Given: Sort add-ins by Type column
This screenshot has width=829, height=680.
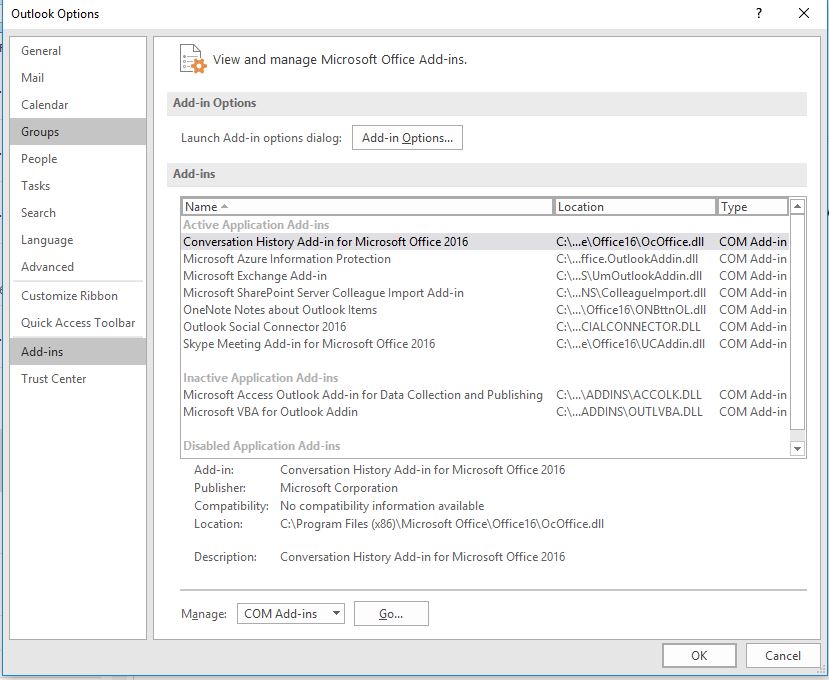Looking at the screenshot, I should [x=752, y=207].
